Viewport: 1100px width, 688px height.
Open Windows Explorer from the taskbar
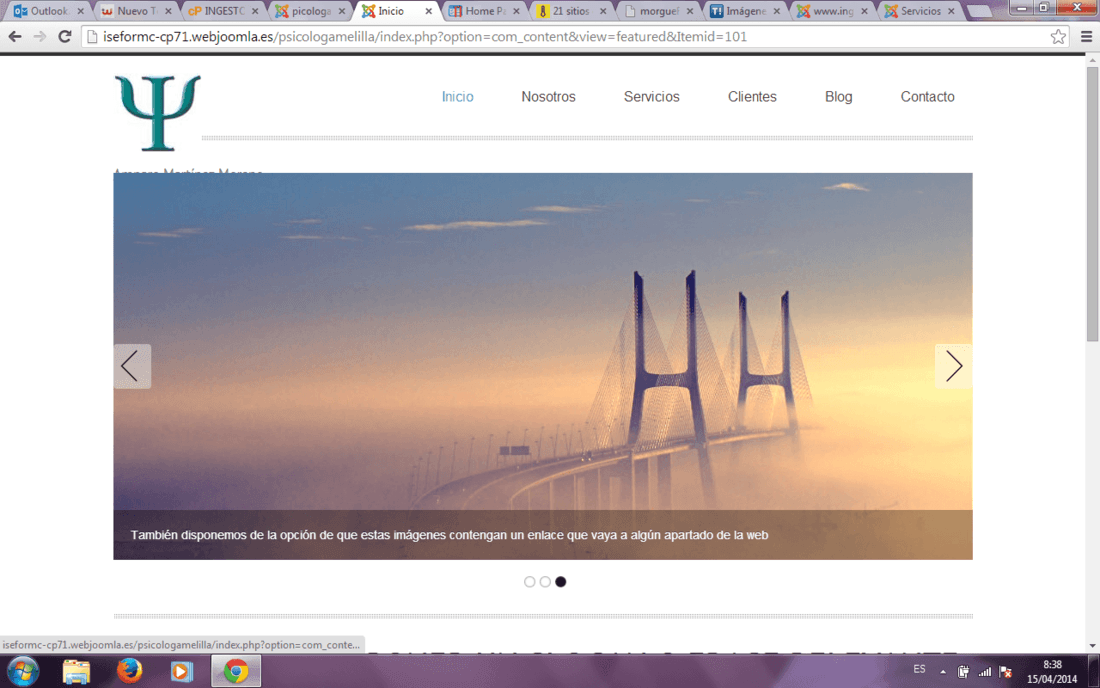point(76,671)
